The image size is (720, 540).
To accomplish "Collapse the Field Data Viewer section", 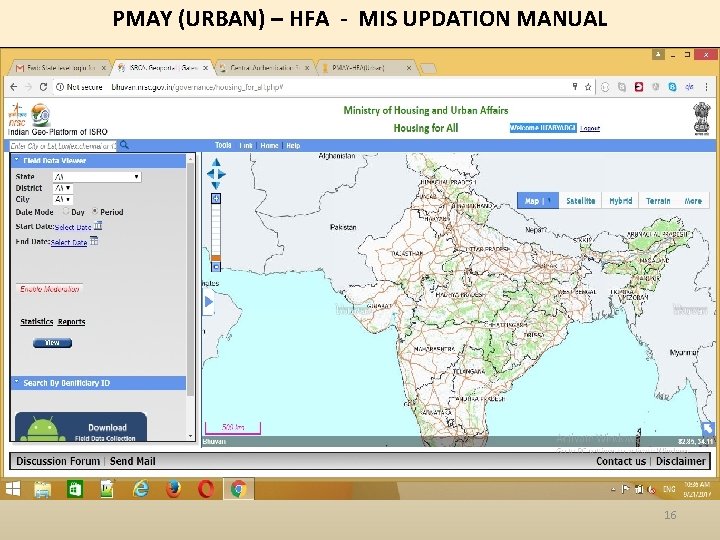I will [99, 160].
